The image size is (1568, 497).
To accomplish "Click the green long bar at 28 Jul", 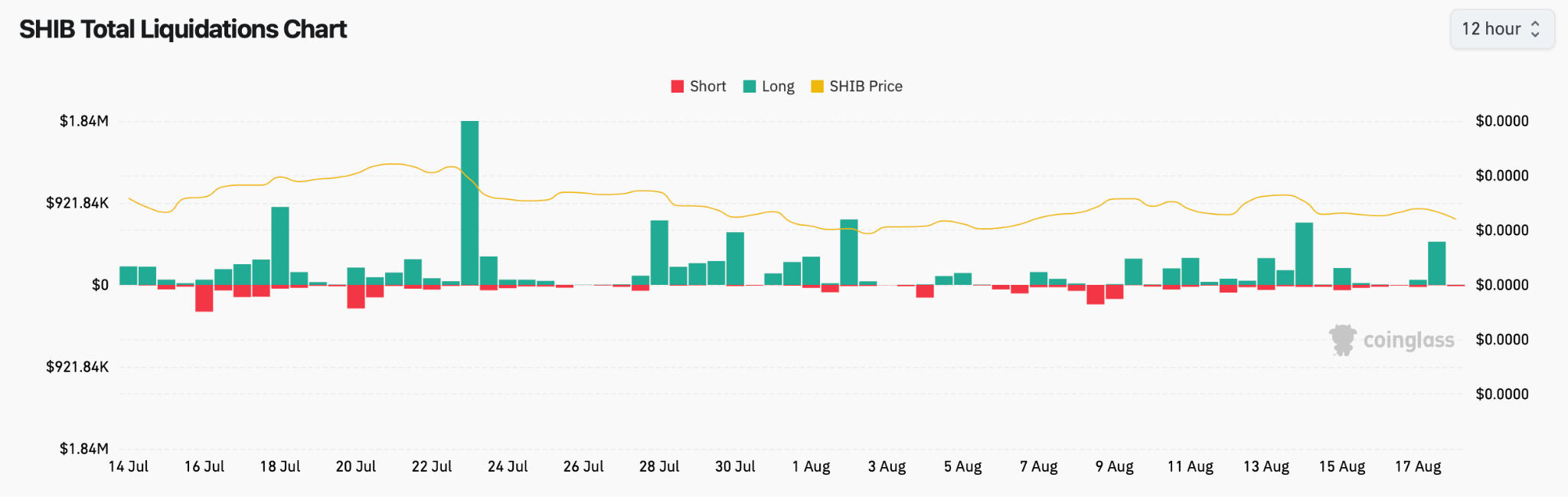I will pyautogui.click(x=659, y=253).
